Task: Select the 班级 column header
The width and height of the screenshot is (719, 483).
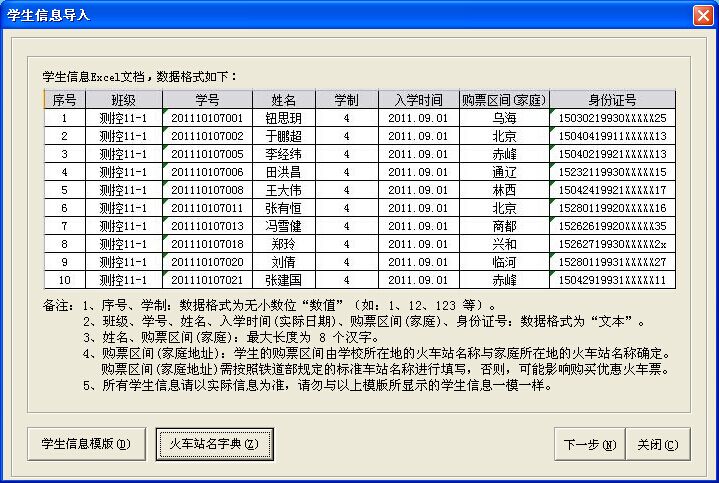Action: pos(123,100)
